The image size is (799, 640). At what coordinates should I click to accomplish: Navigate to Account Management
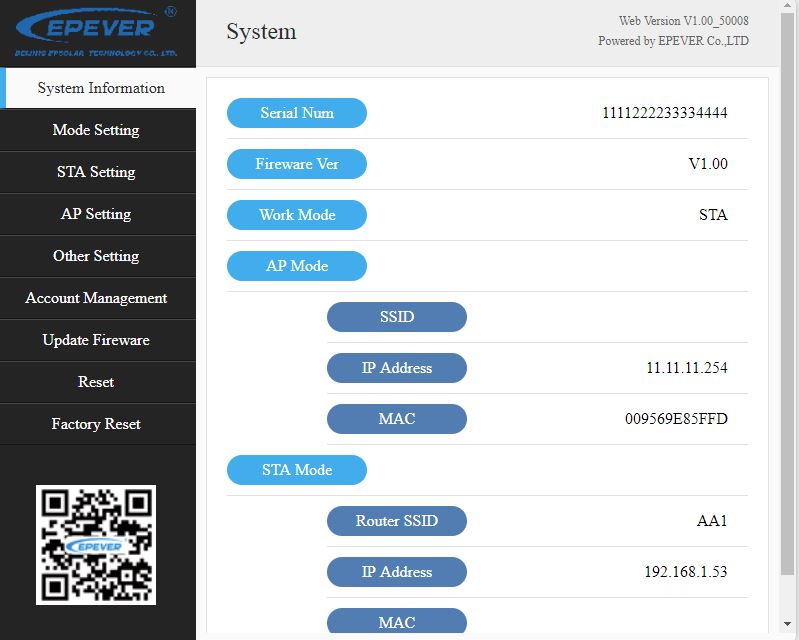(x=96, y=298)
